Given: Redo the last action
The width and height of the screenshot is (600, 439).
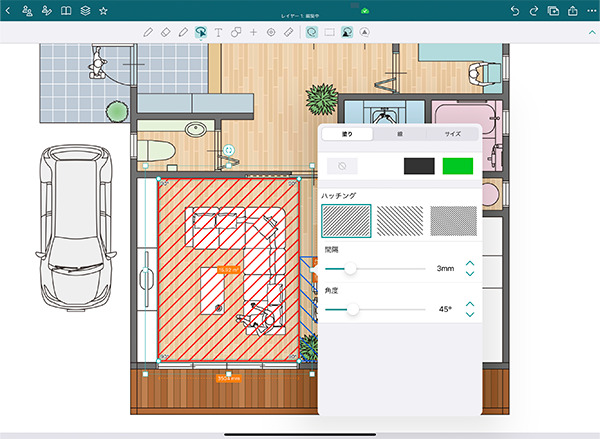Looking at the screenshot, I should (x=535, y=10).
